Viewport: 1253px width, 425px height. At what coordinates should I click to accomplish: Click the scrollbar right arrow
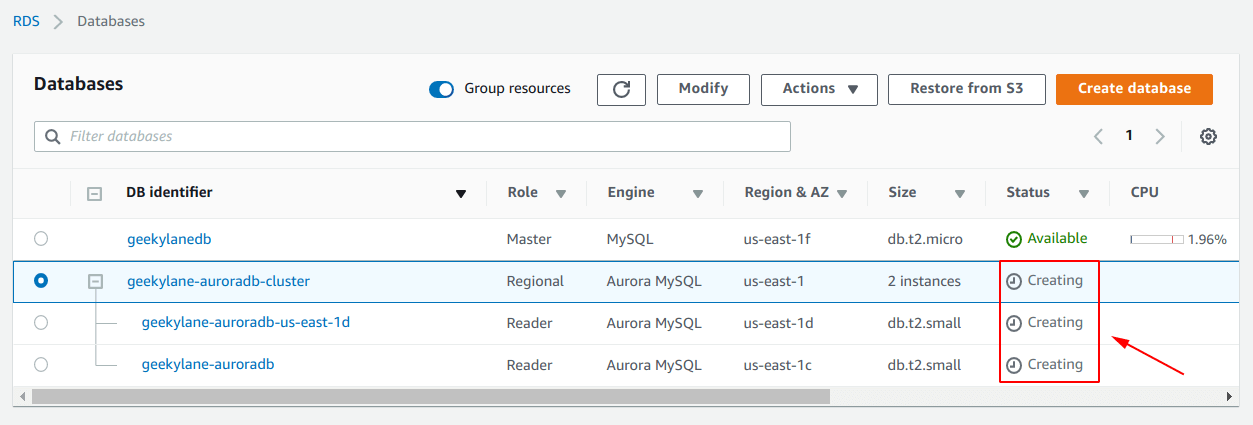[x=1230, y=397]
